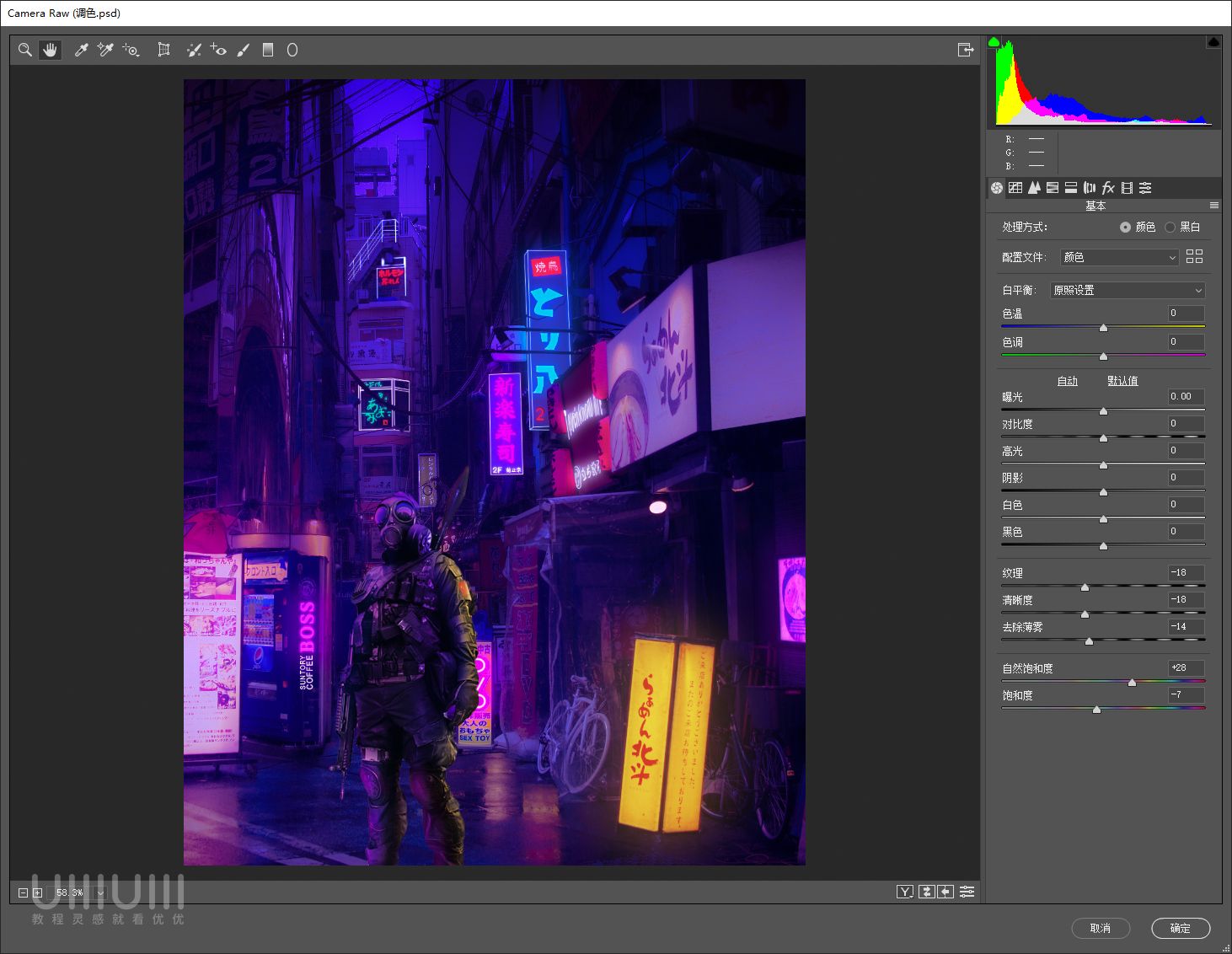Adjust the 曝光 exposure slider

[1103, 410]
